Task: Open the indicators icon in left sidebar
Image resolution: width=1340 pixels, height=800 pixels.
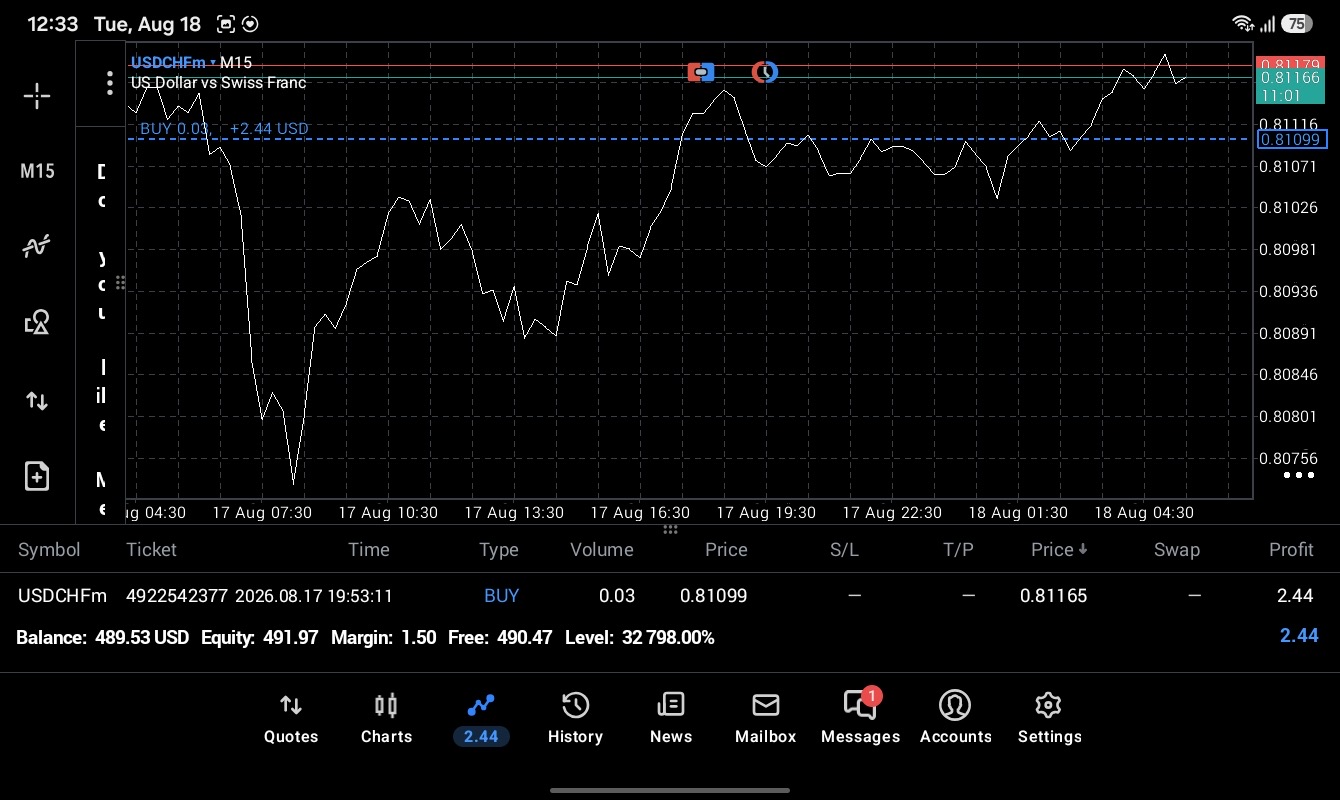Action: coord(37,246)
